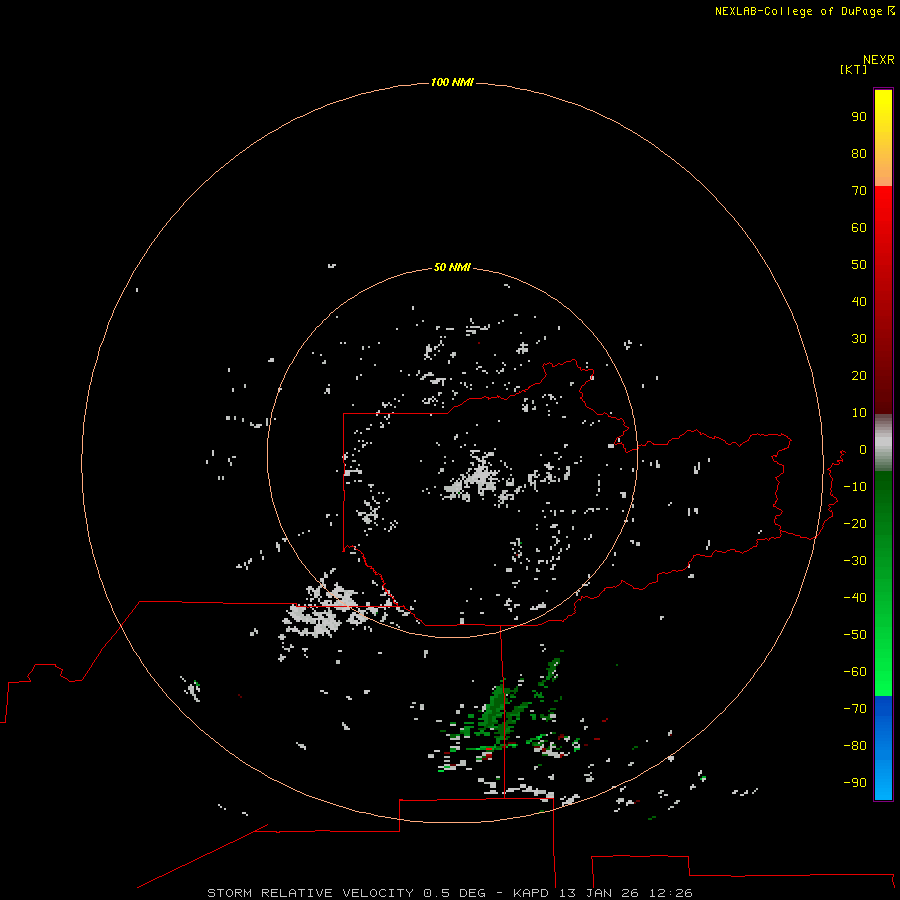
Task: Pick the gray zero-velocity color bar segment
Action: click(883, 443)
